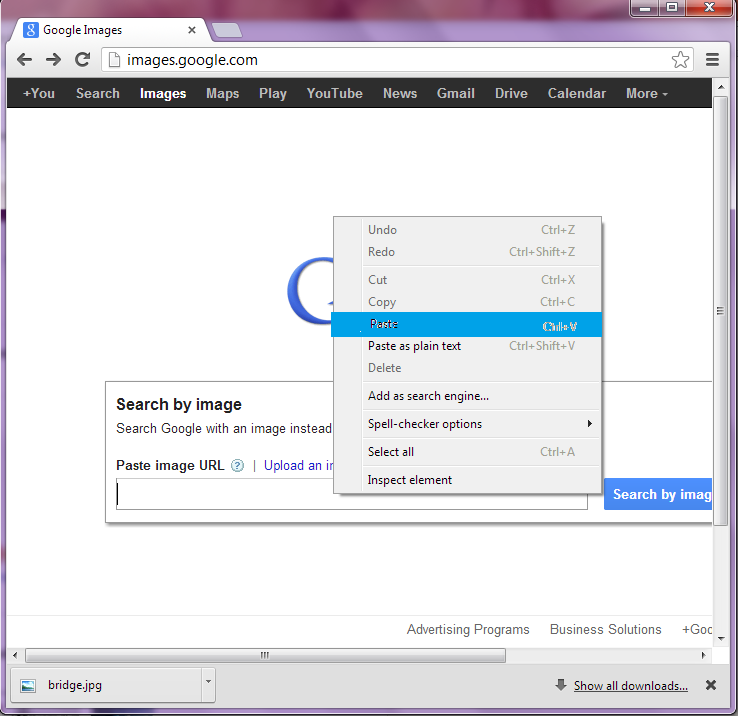Screen dimensions: 738x716
Task: Reload the page with the refresh icon
Action: (83, 59)
